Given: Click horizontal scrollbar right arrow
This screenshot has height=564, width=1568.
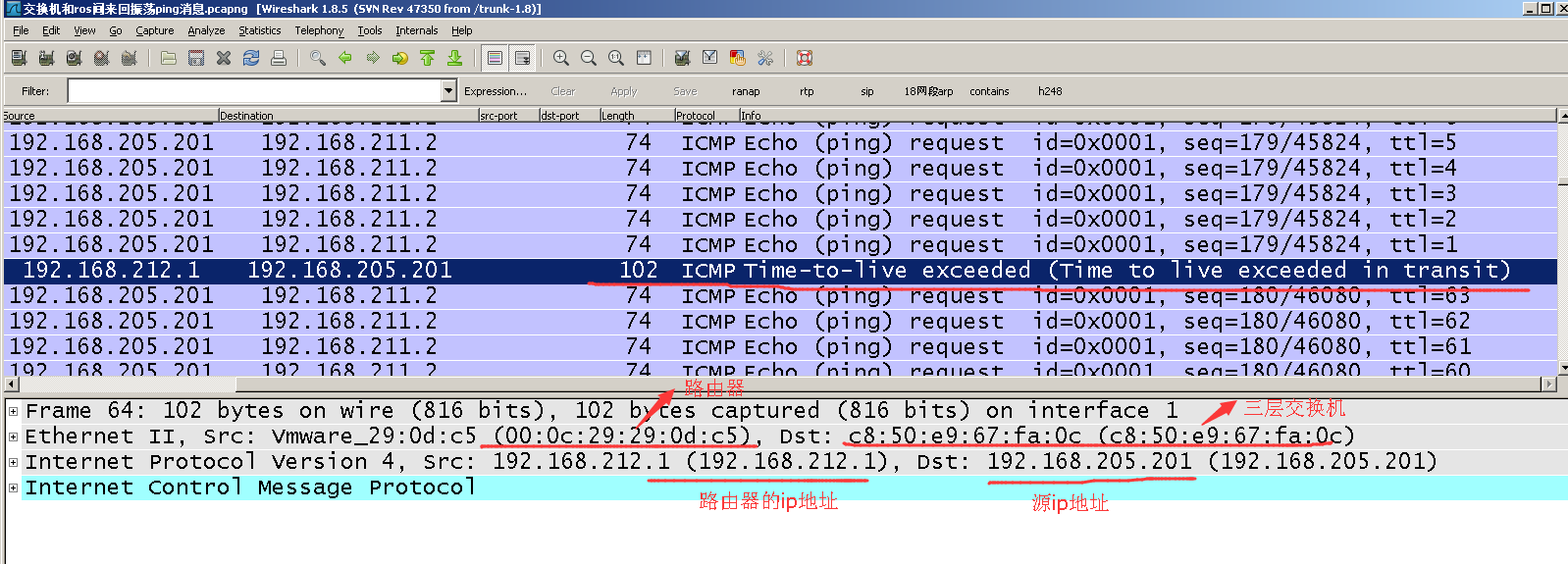Looking at the screenshot, I should 1550,385.
